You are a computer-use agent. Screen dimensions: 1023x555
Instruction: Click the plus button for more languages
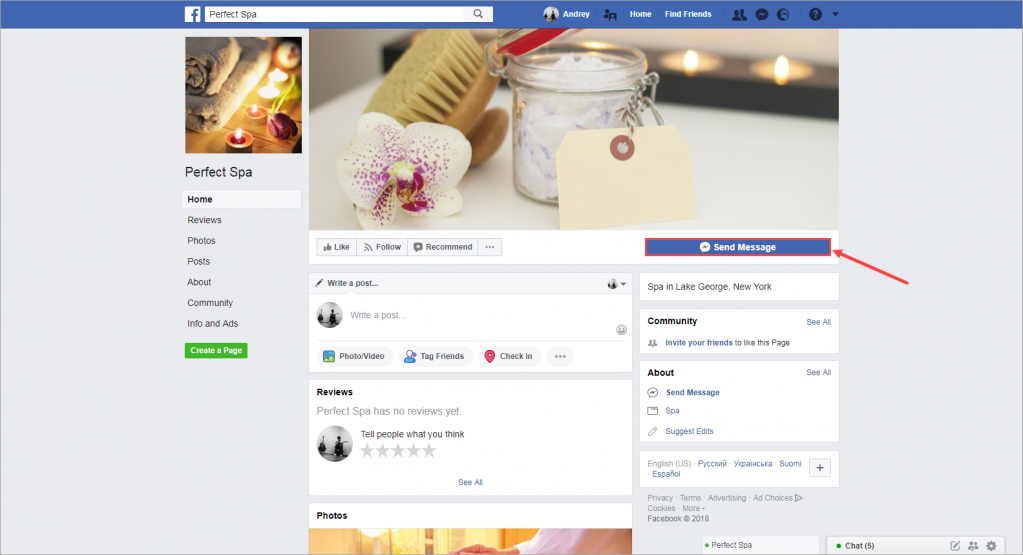pyautogui.click(x=820, y=468)
